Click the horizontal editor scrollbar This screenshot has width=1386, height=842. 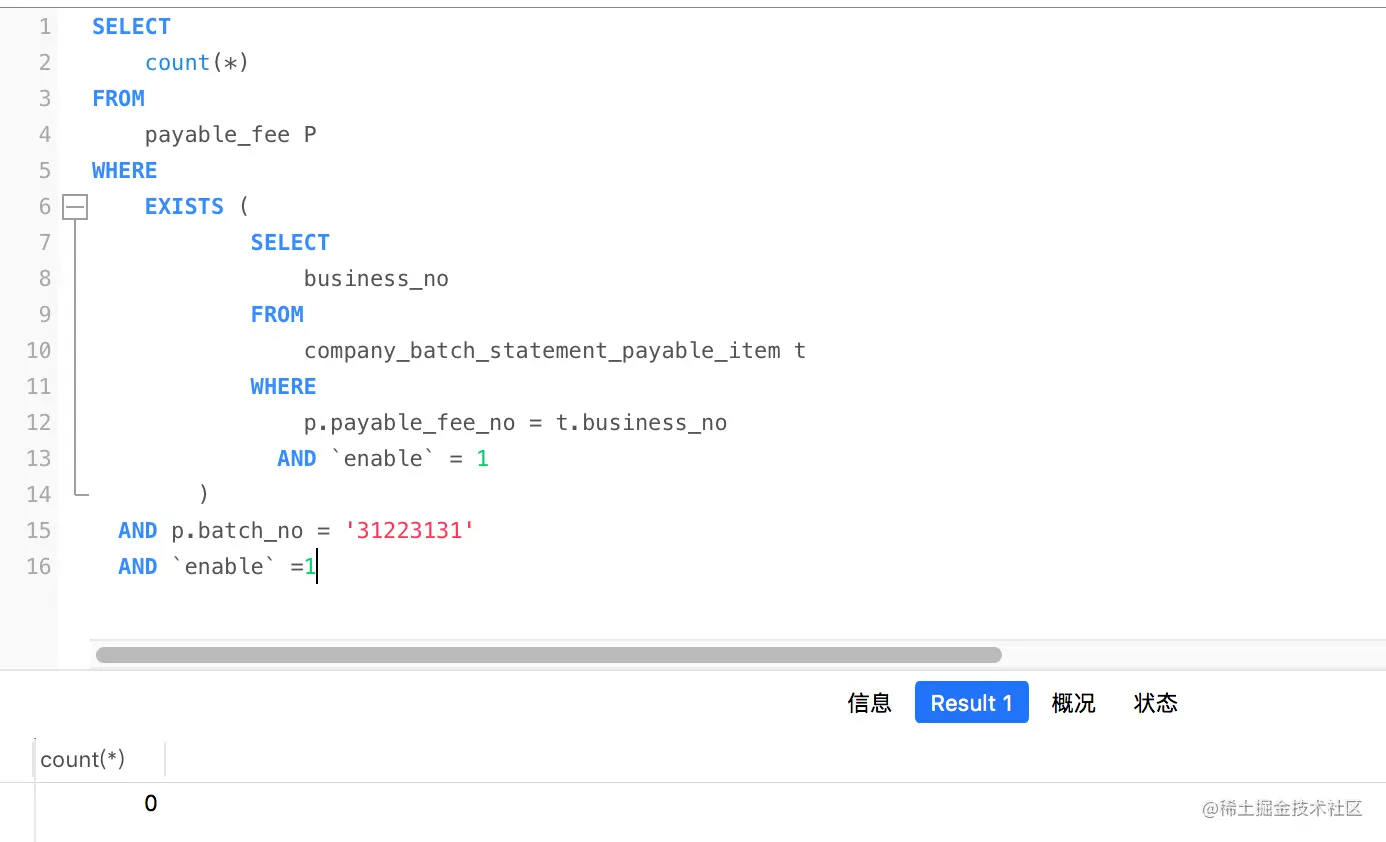click(x=548, y=655)
